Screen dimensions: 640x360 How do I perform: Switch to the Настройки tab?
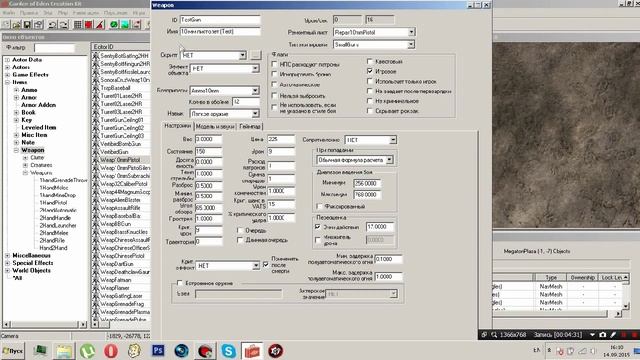(x=178, y=126)
